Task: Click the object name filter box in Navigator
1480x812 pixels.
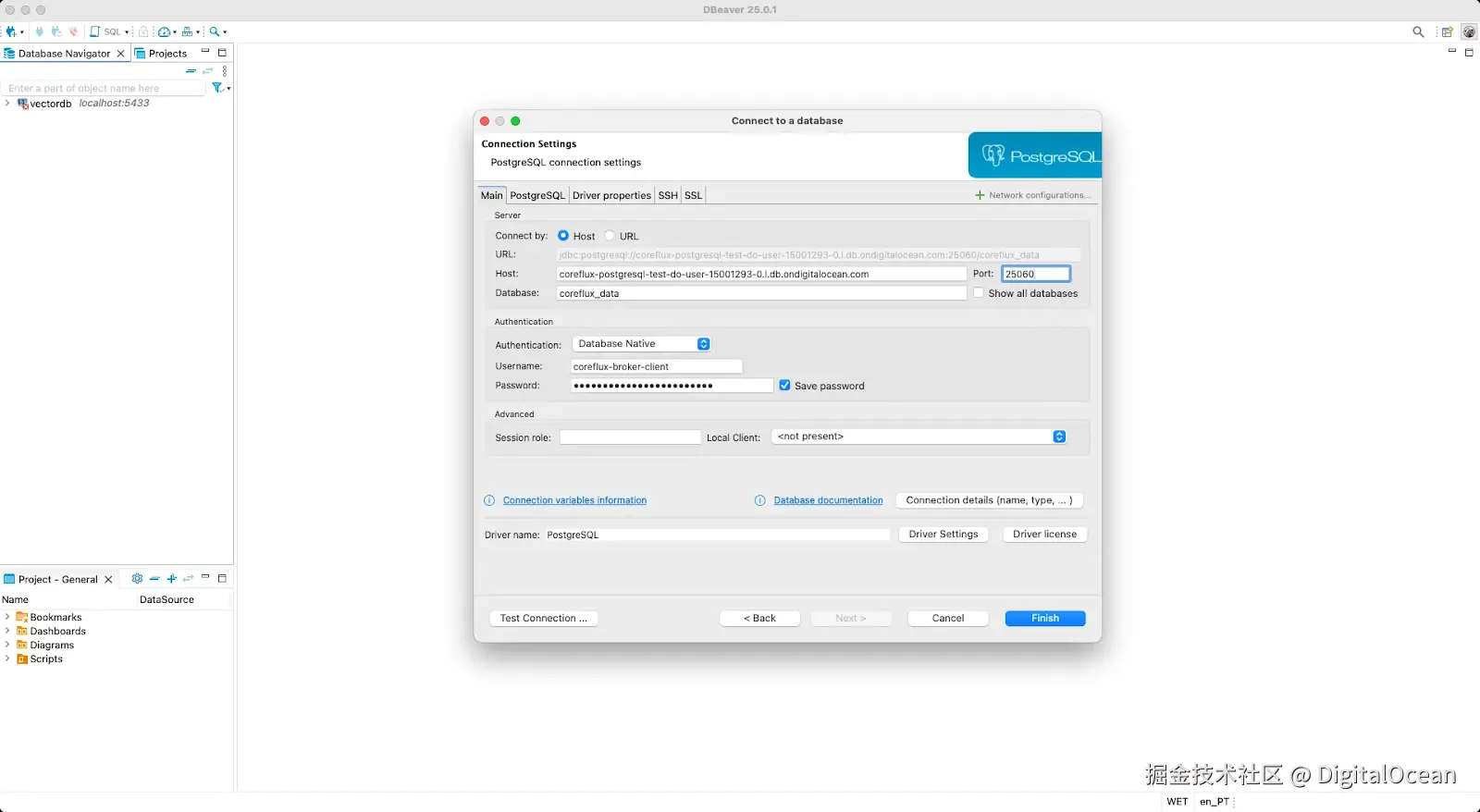Action: (105, 88)
